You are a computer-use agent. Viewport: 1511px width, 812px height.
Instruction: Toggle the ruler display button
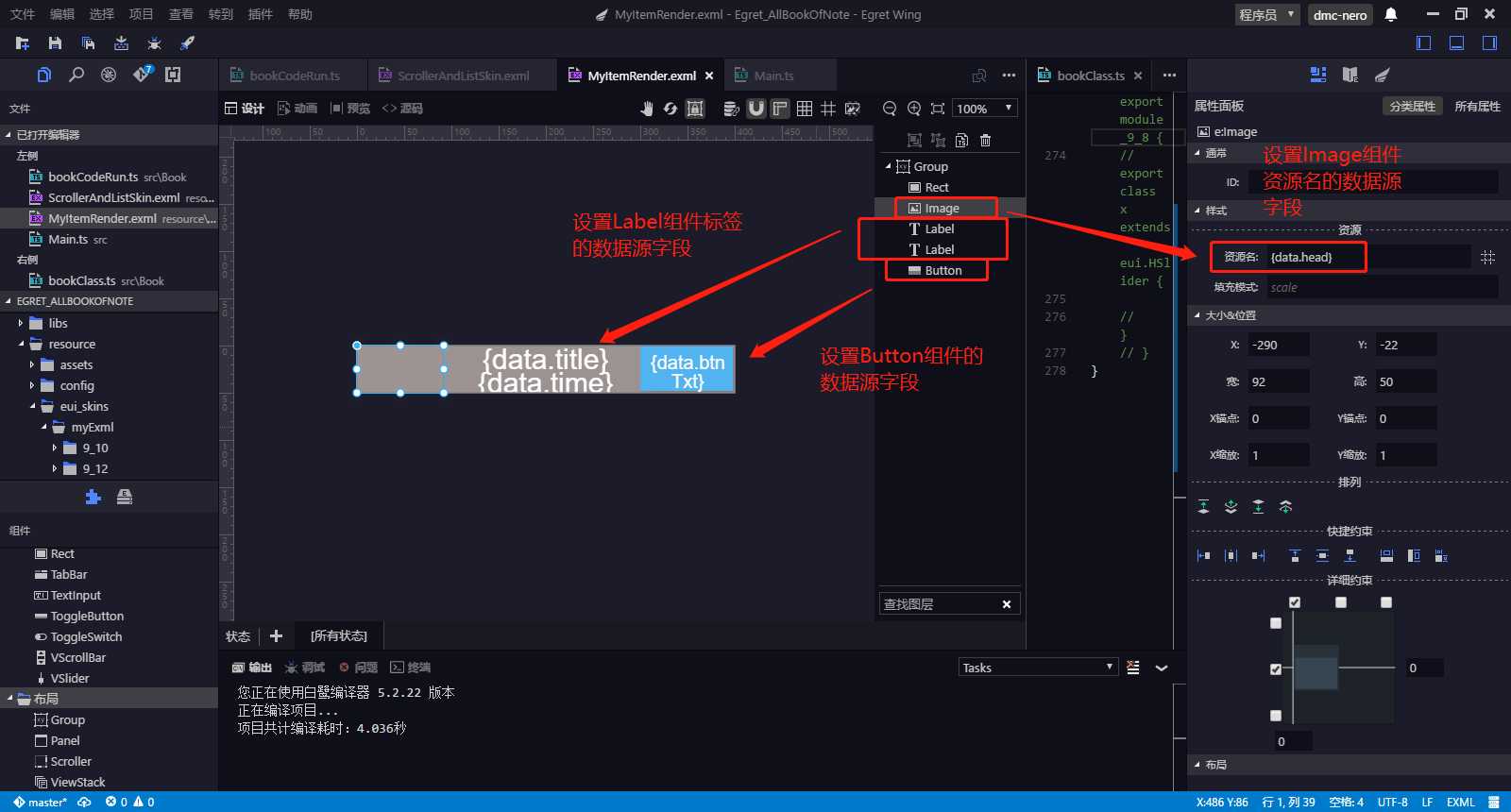coord(780,109)
